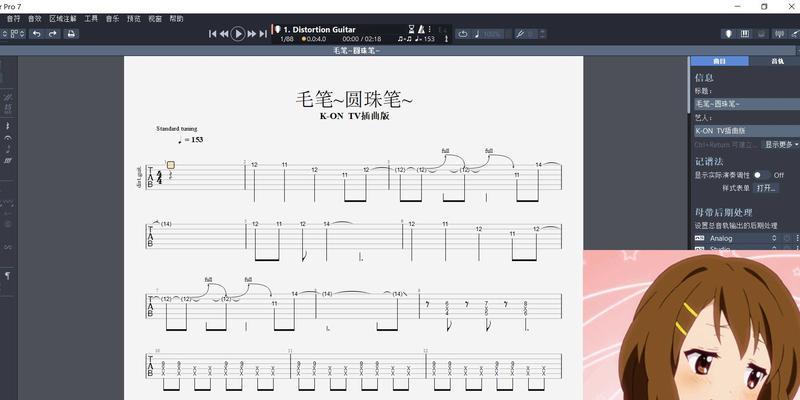Viewport: 800px width, 400px height.
Task: Open the 工具 menu
Action: (91, 18)
